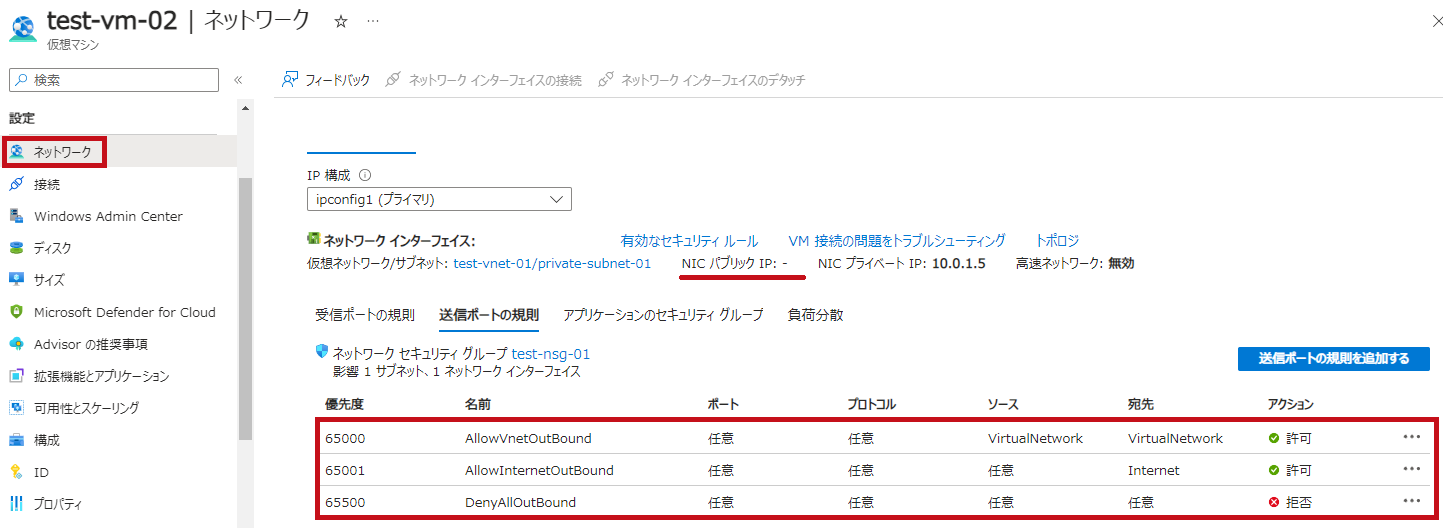Click inside the 検索 search box
This screenshot has width=1443, height=528.
click(x=114, y=80)
